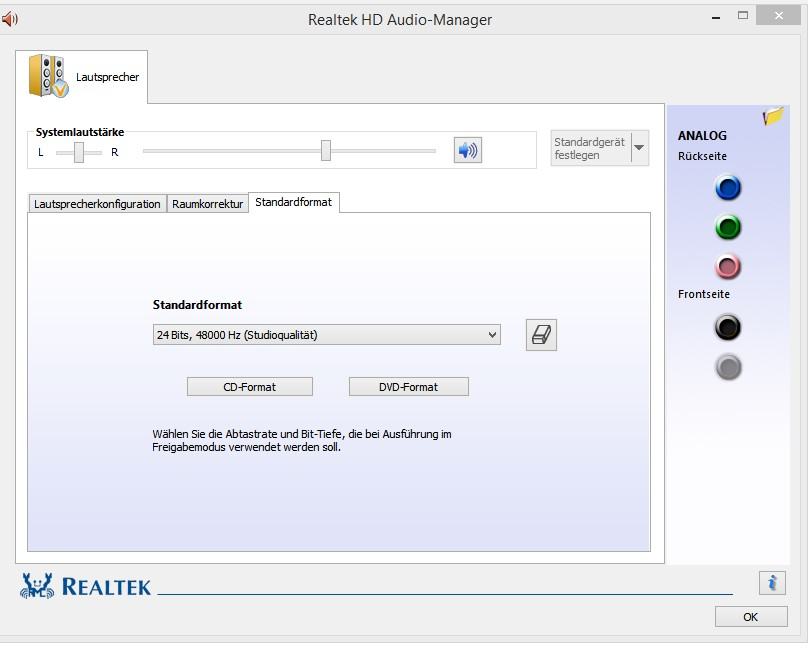Click the L/R balance slider handle

78,152
